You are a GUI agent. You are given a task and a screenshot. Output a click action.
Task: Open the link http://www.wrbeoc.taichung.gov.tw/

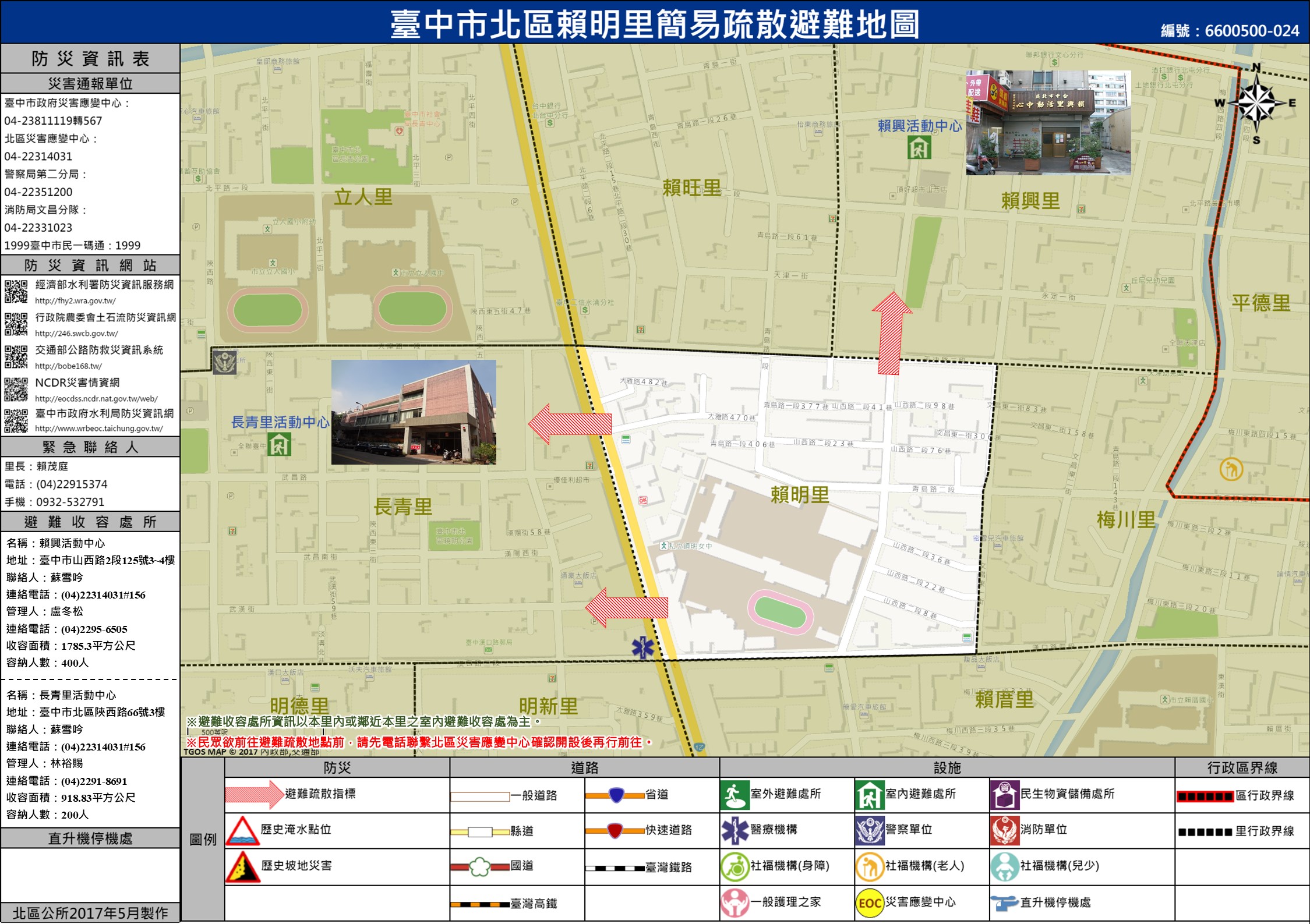coord(99,429)
